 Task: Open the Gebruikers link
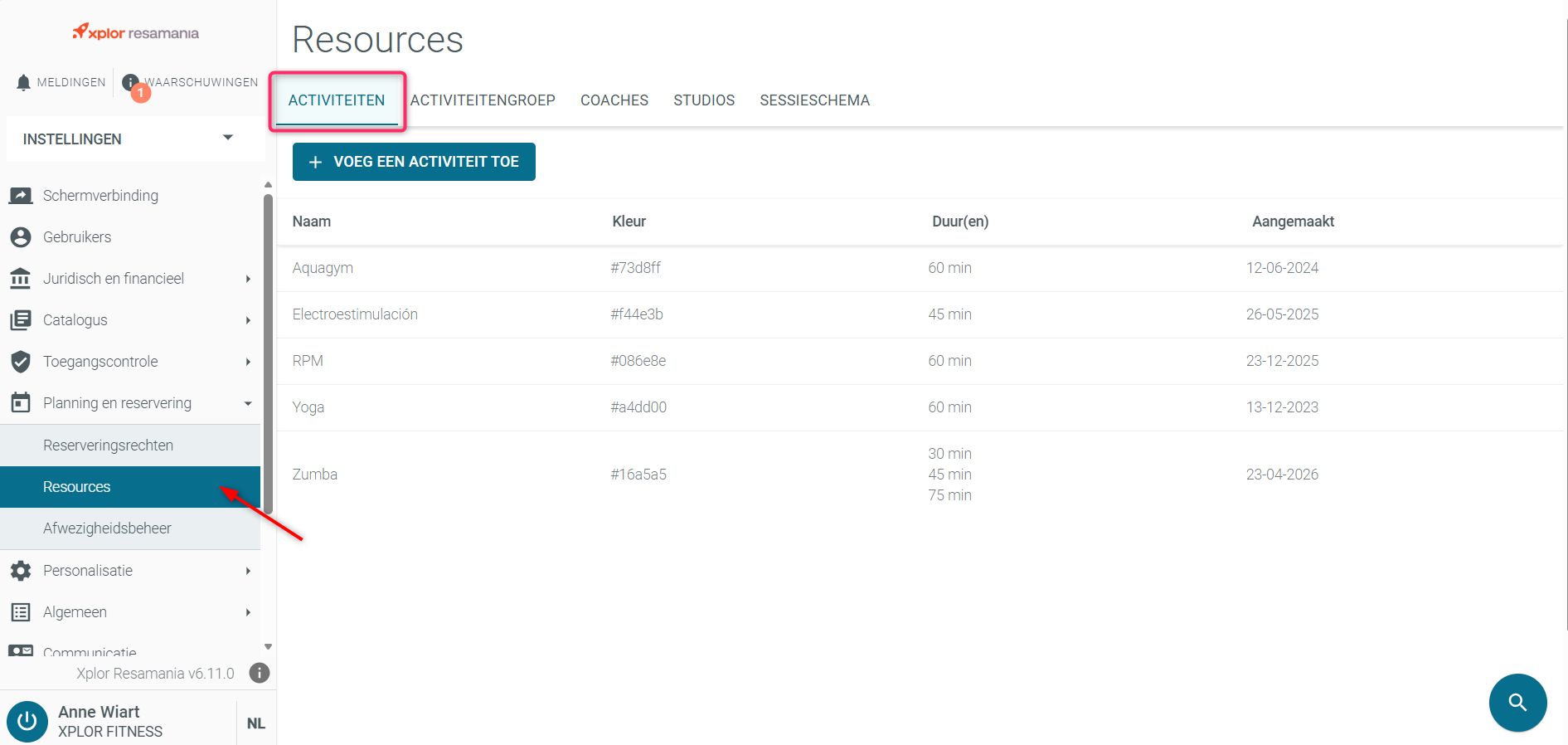77,237
